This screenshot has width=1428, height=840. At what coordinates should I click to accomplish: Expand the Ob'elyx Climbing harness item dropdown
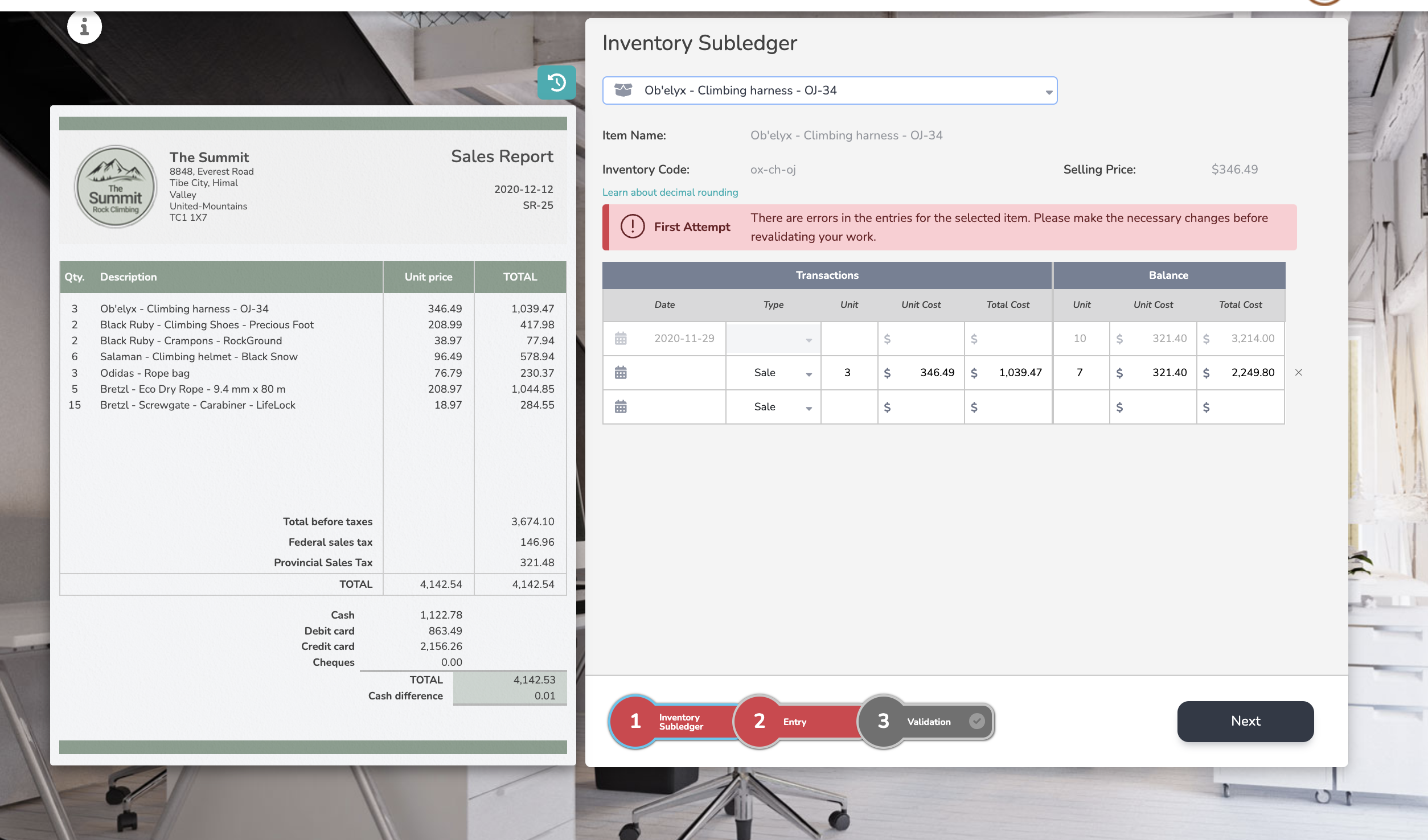(x=1048, y=92)
